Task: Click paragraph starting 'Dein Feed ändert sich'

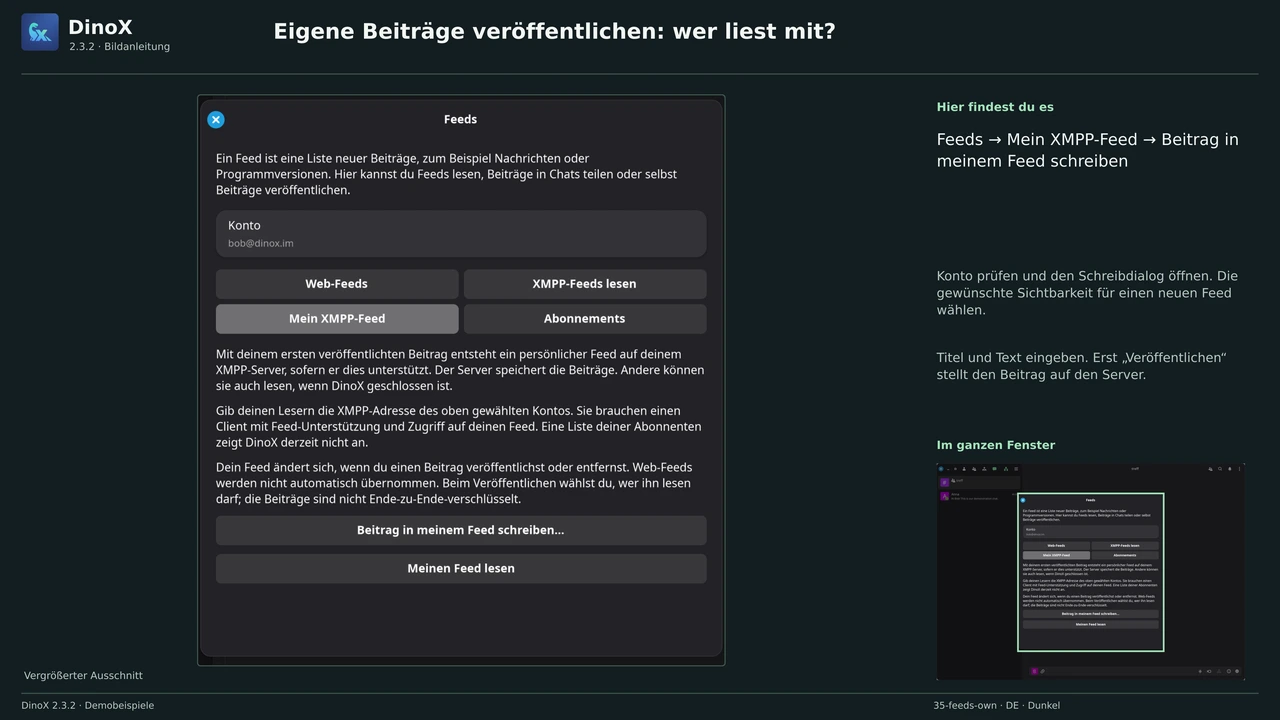Action: point(454,483)
